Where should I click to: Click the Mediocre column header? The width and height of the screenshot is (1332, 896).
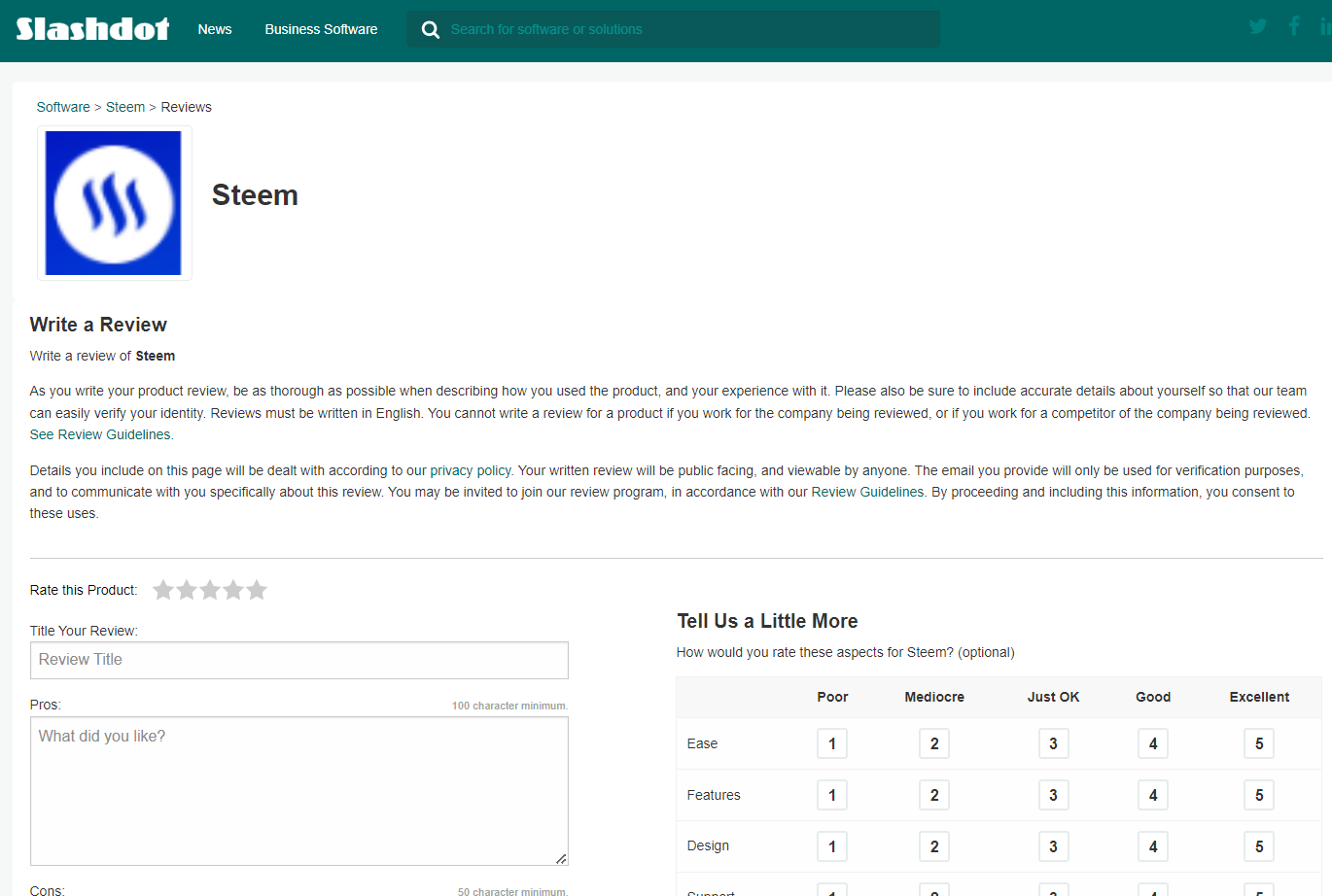(934, 697)
